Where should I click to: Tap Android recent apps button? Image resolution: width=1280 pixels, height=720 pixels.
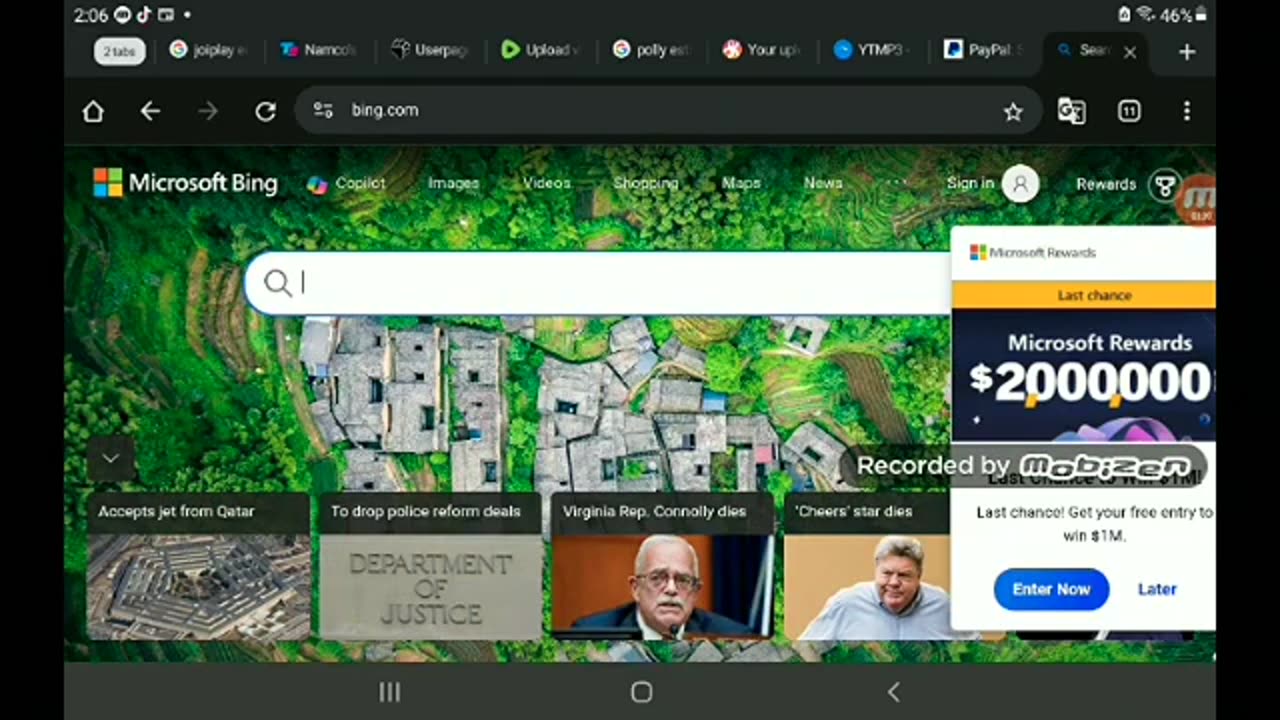390,692
